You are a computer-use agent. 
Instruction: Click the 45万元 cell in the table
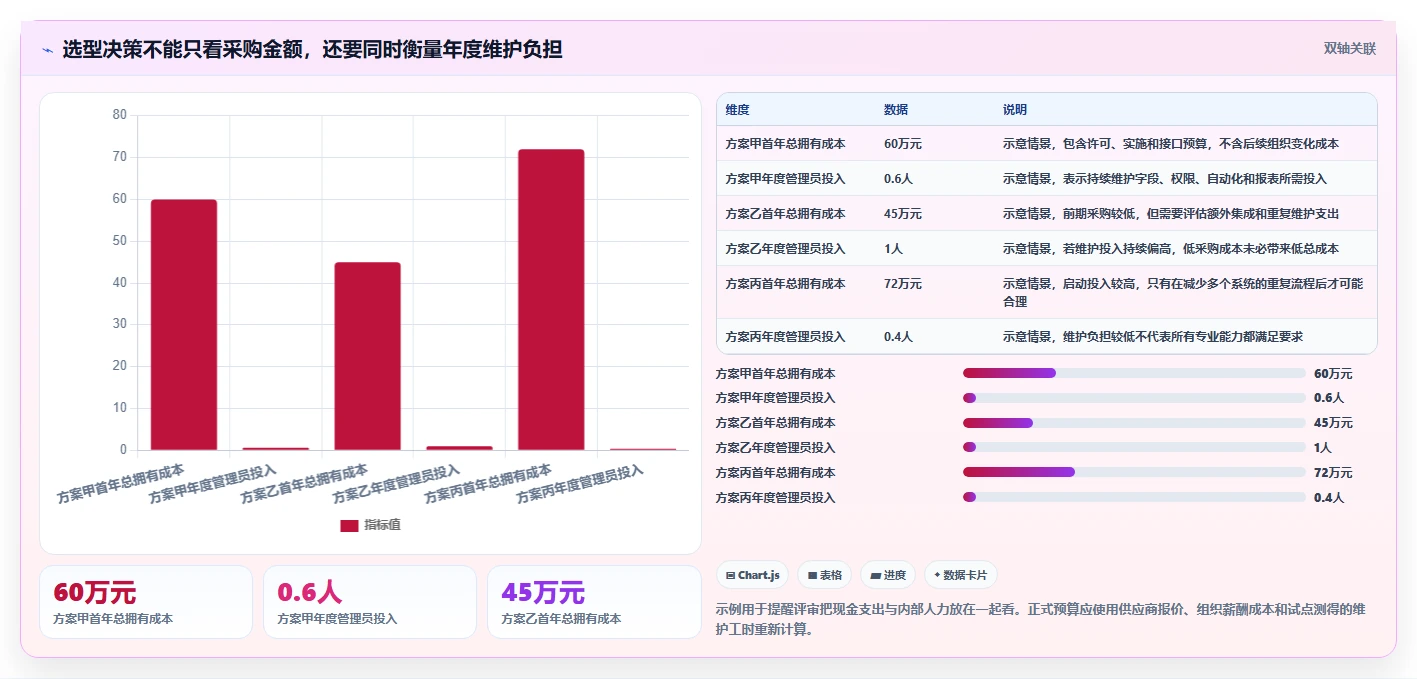point(903,214)
